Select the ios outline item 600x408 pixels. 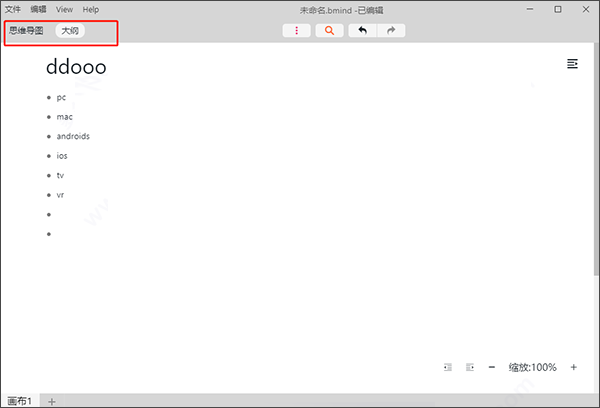coord(62,156)
